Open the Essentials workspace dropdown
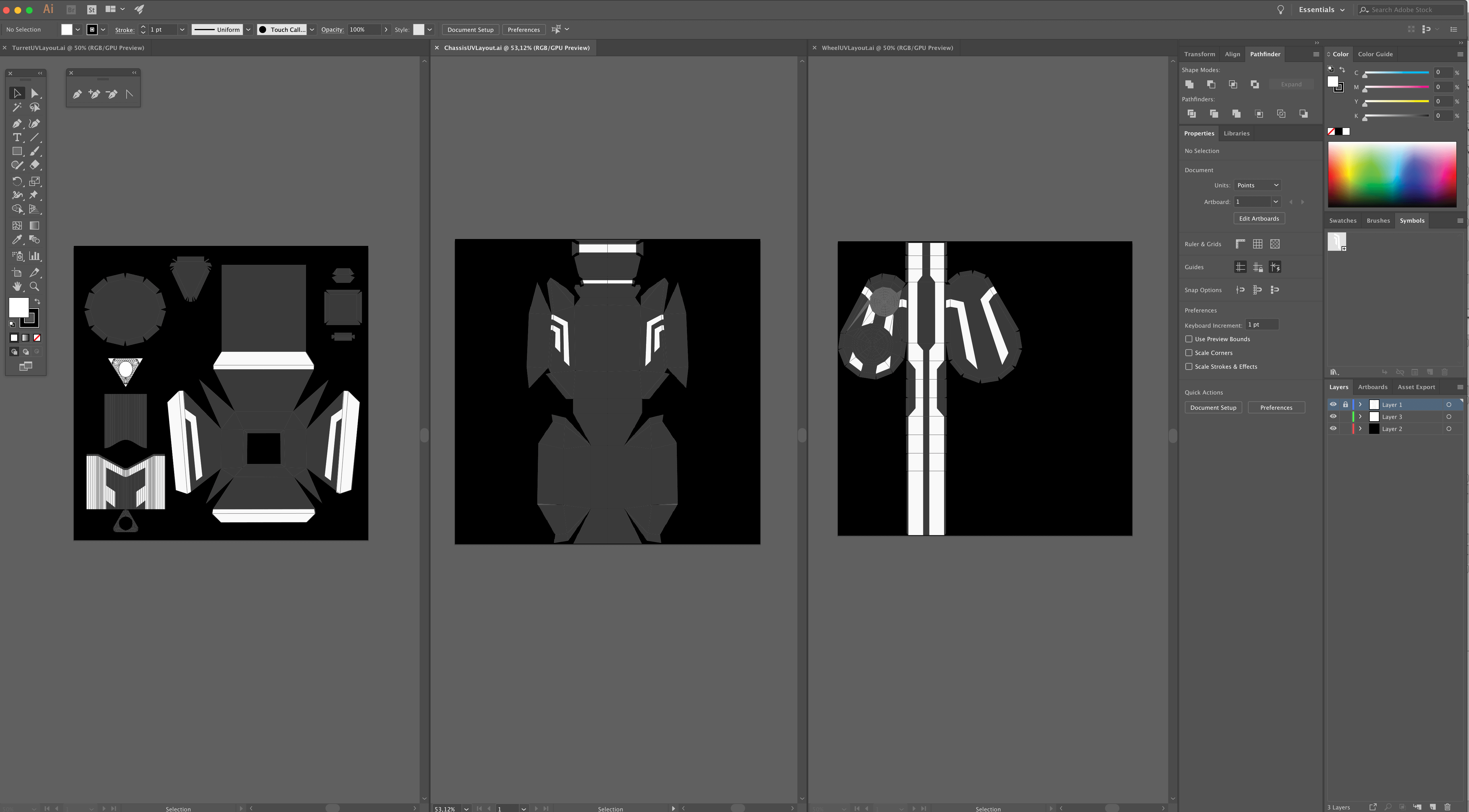Image resolution: width=1469 pixels, height=812 pixels. click(1321, 10)
